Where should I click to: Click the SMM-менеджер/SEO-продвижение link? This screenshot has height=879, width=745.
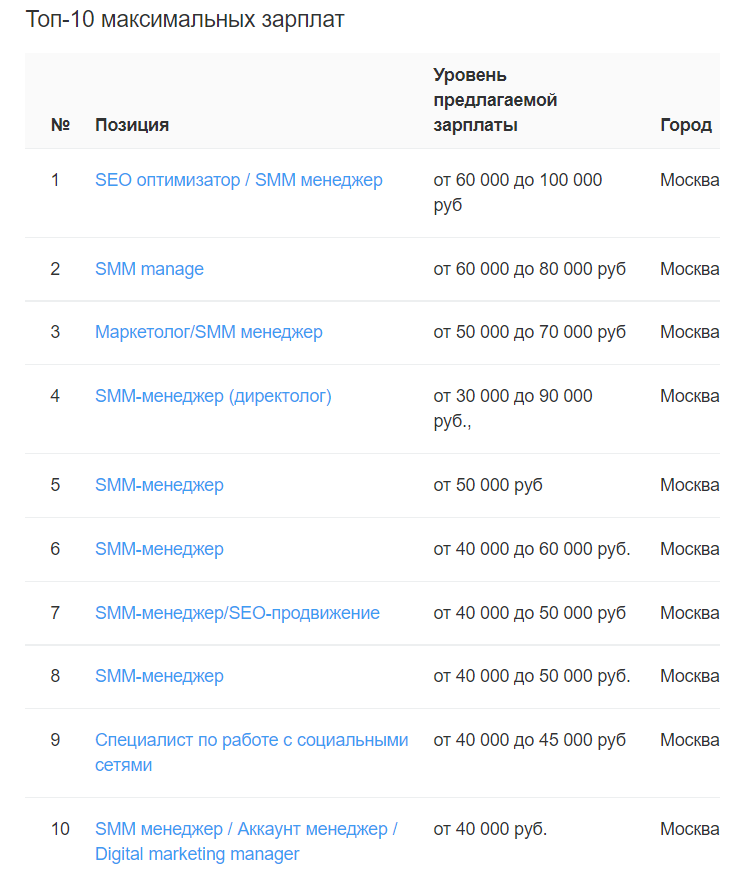(237, 613)
